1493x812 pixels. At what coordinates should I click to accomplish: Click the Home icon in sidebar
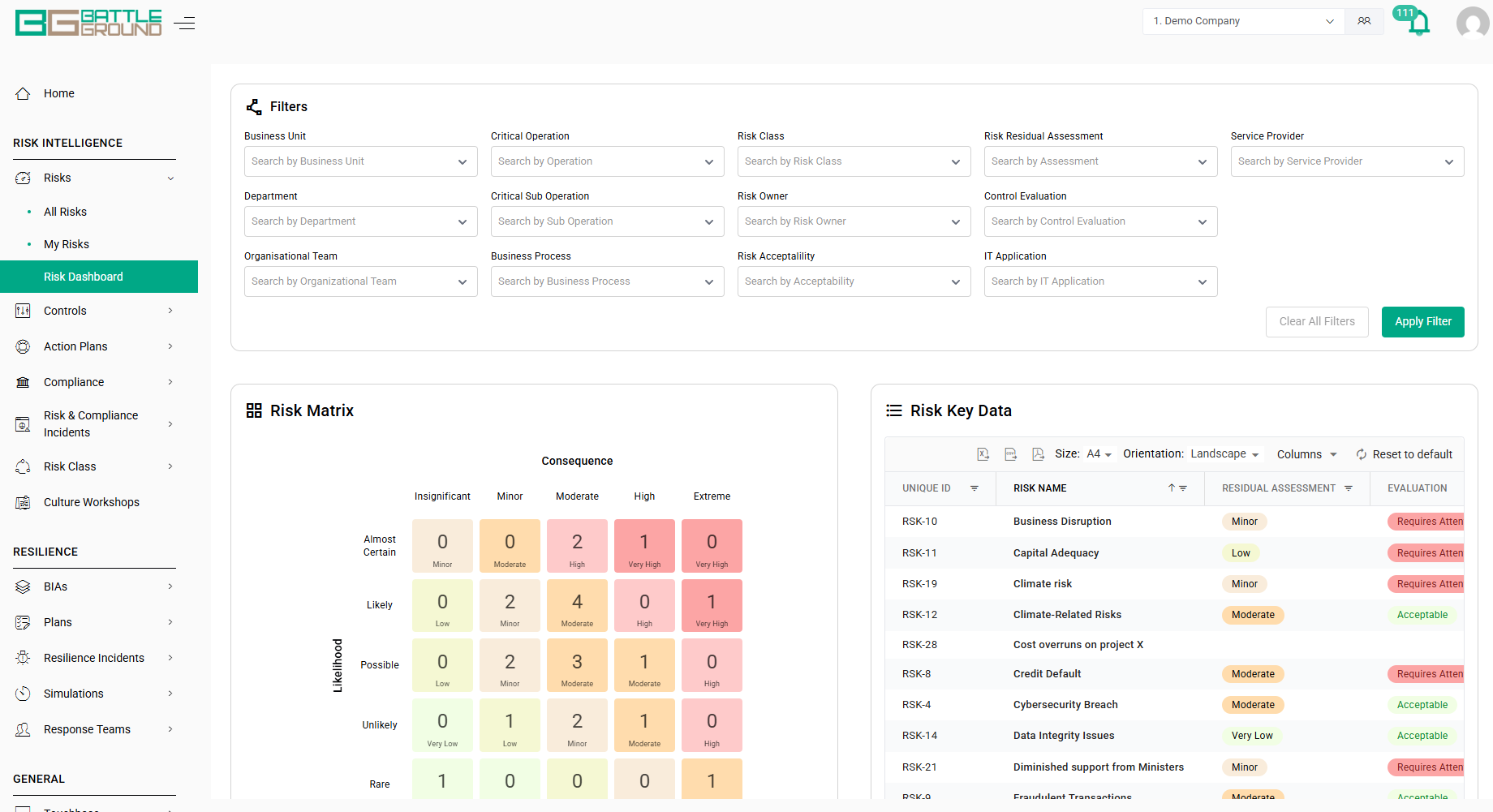coord(23,93)
